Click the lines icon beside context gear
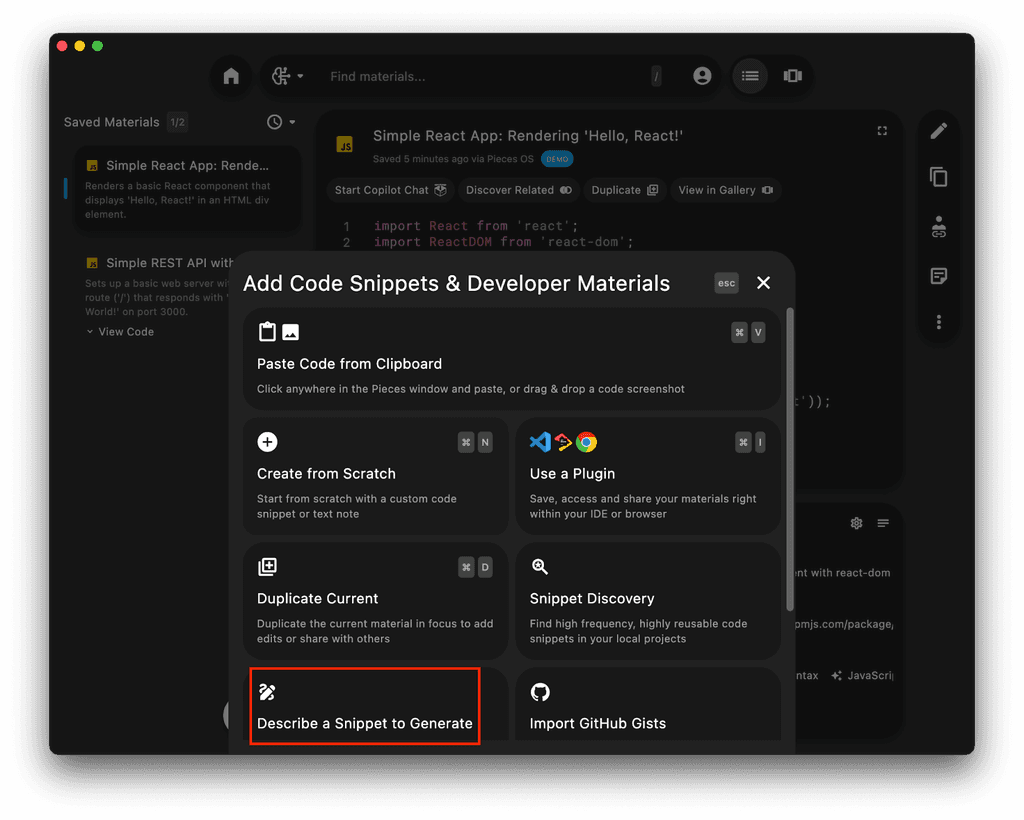This screenshot has height=820, width=1024. [x=883, y=523]
